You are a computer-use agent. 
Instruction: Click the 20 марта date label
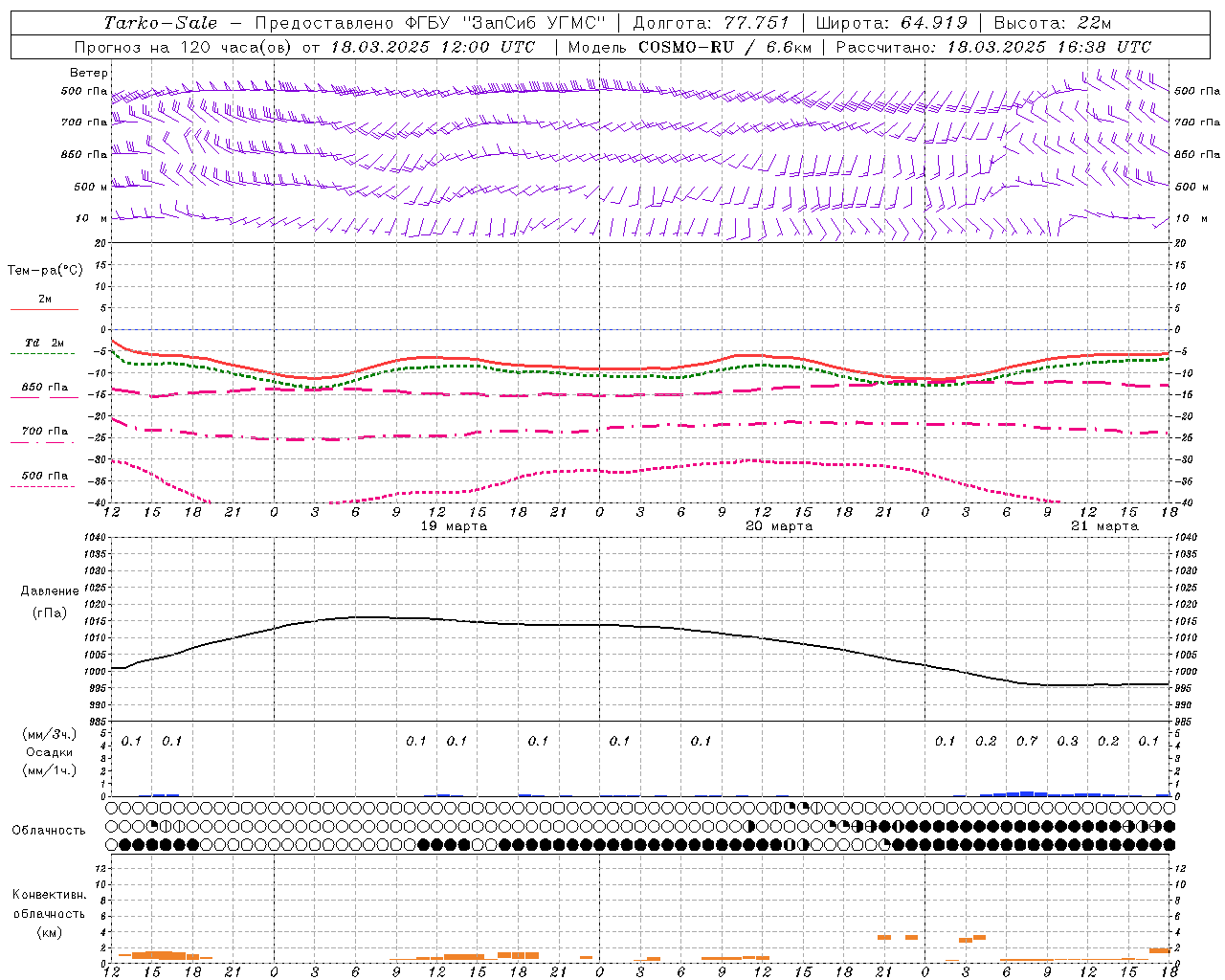779,526
